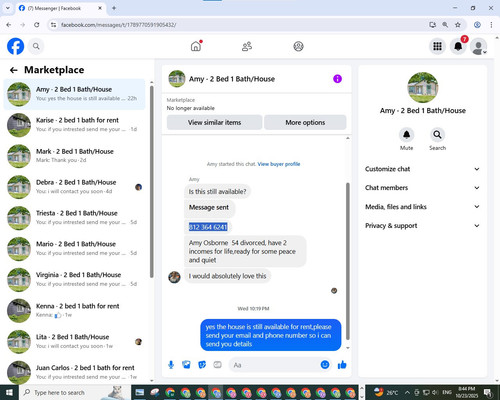
Task: Open the Friends icon in top nav
Action: pyautogui.click(x=247, y=46)
